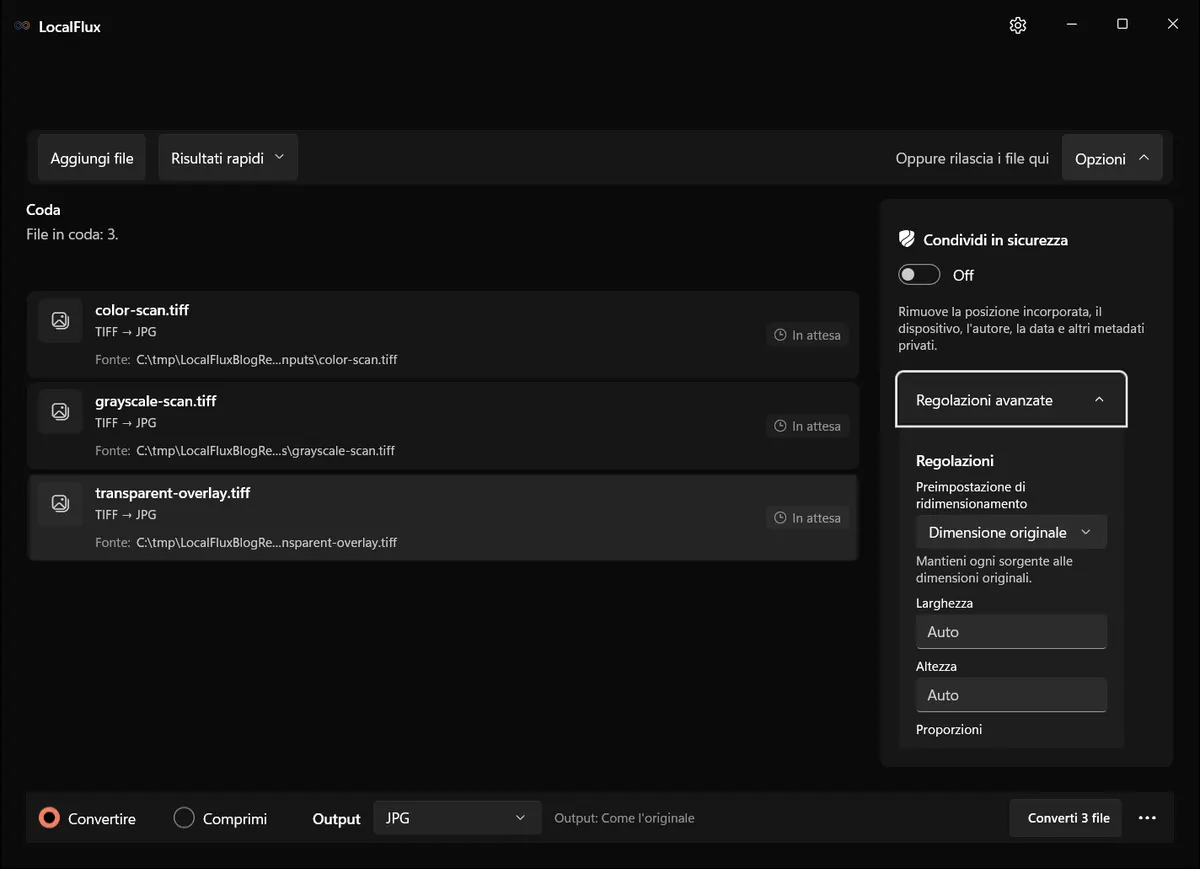
Task: Open settings via the gear icon
Action: click(x=1018, y=25)
